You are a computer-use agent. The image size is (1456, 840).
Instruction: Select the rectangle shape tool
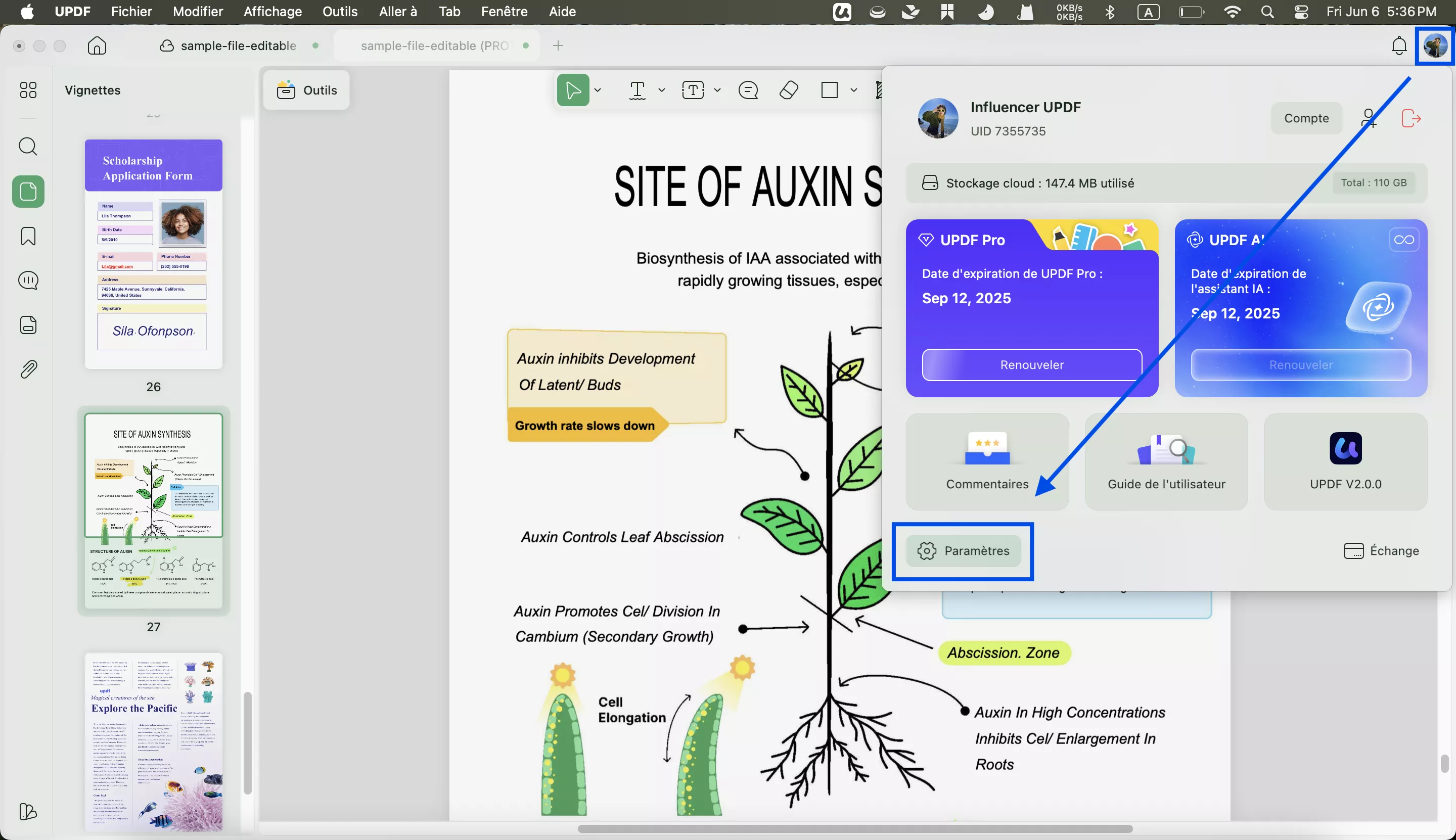point(829,90)
